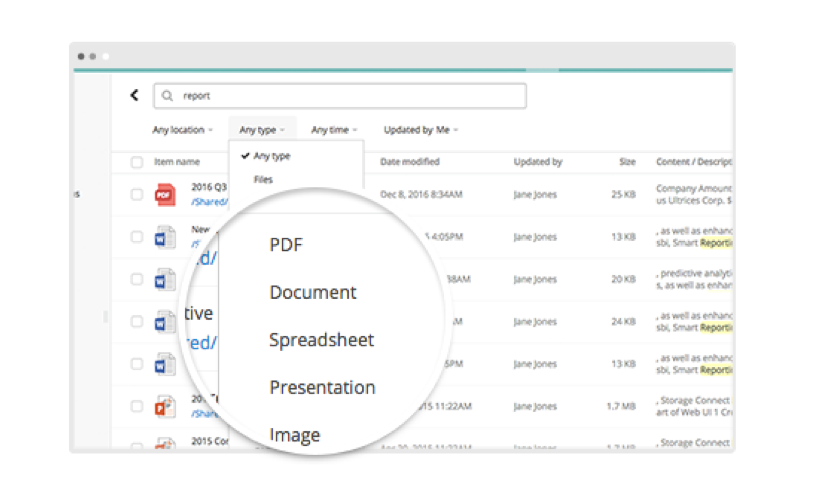Expand the Any time filter dropdown
The width and height of the screenshot is (832, 500).
coord(333,130)
